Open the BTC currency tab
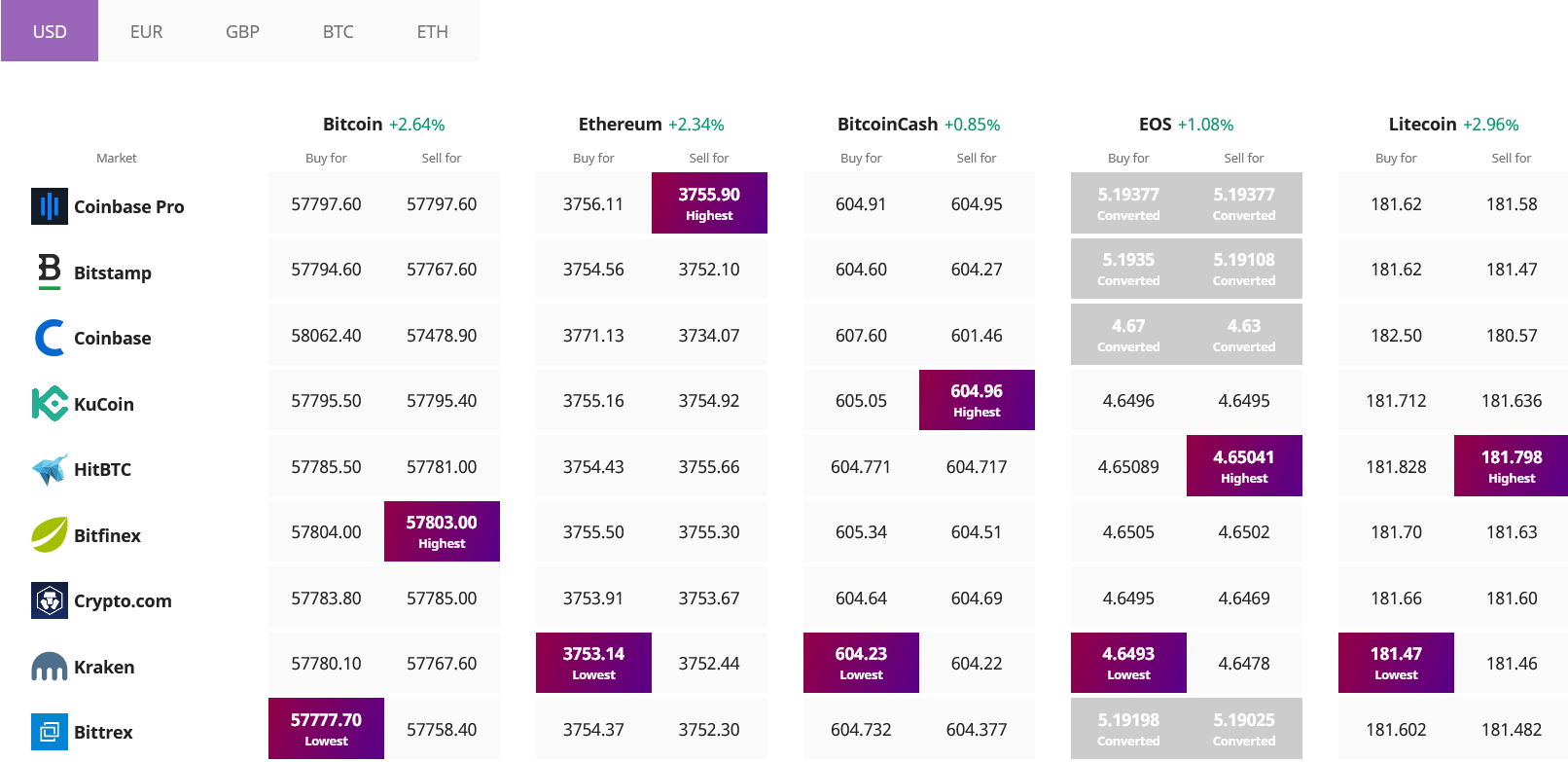 (x=338, y=31)
